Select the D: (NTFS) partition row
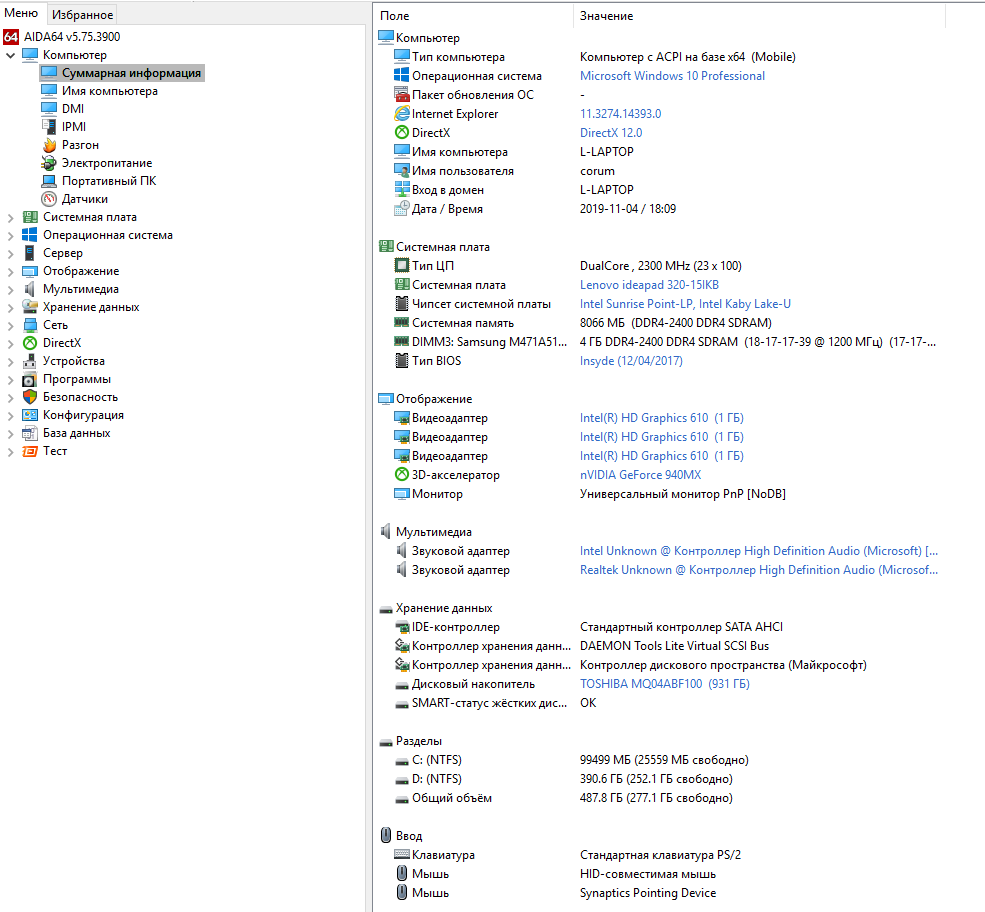The height and width of the screenshot is (912, 985). [x=660, y=779]
